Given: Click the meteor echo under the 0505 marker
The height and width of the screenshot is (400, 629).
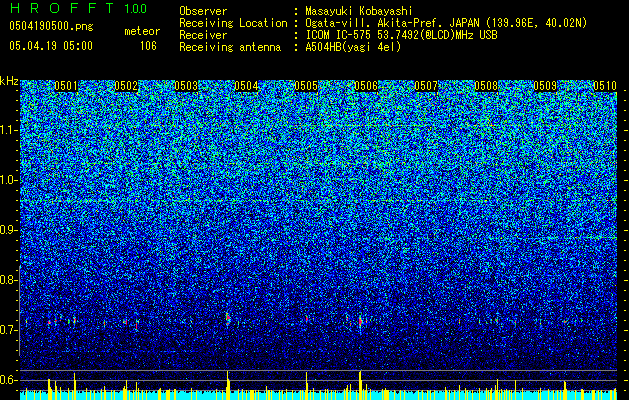Looking at the screenshot, I should 307,319.
